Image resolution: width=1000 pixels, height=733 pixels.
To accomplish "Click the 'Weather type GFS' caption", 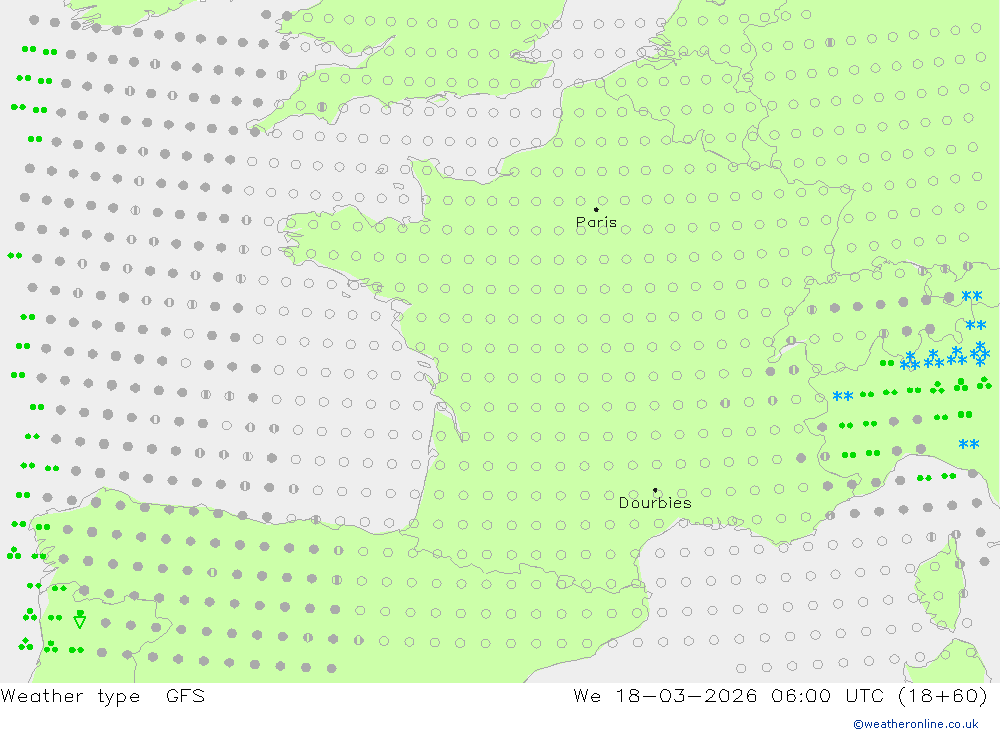I will [x=103, y=696].
